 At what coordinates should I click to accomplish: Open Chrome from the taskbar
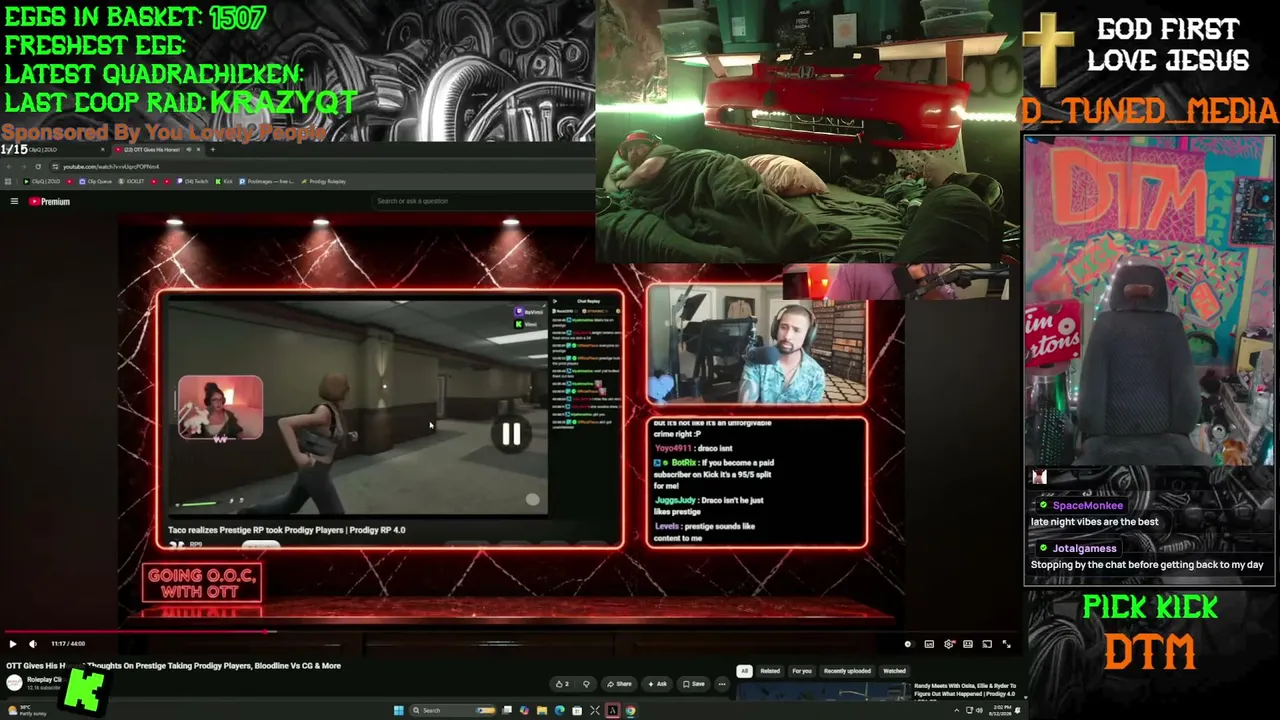click(x=630, y=710)
